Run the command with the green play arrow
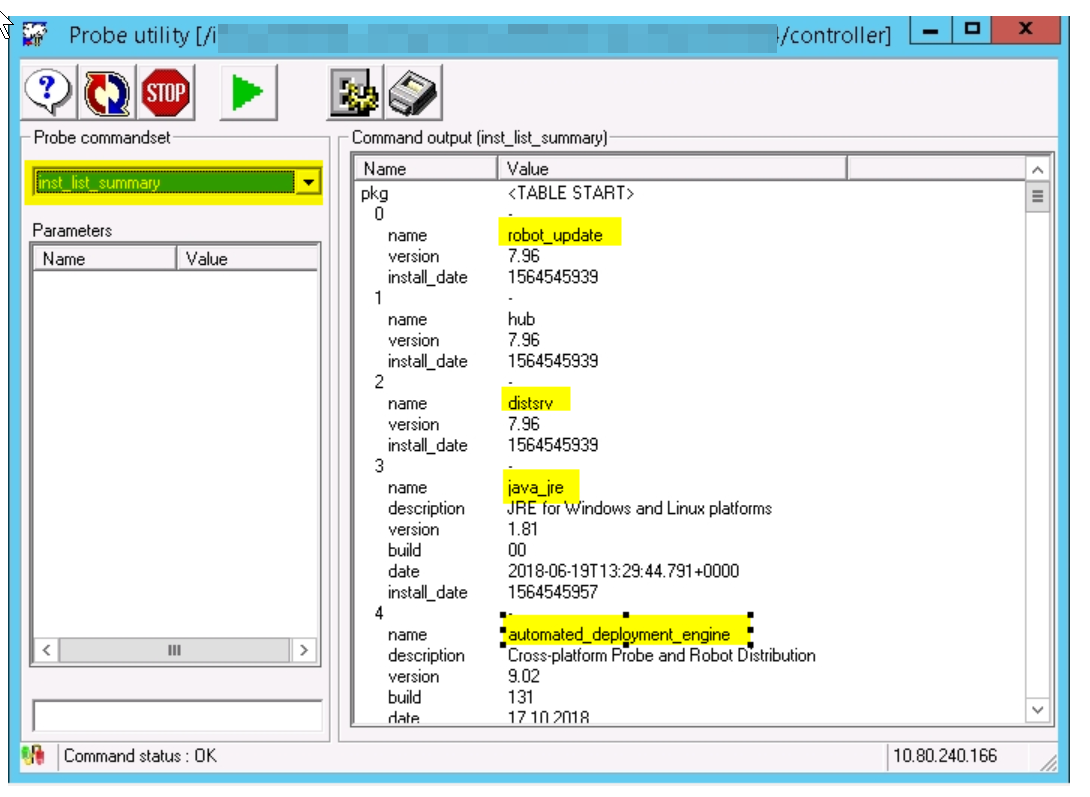 pyautogui.click(x=246, y=94)
